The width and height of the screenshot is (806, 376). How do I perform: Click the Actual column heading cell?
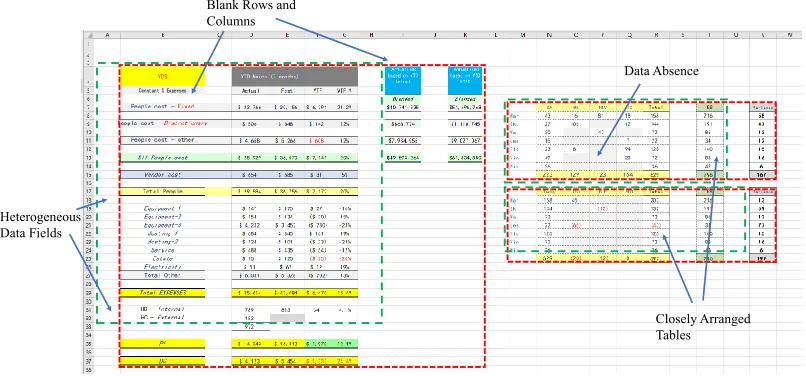[x=251, y=91]
